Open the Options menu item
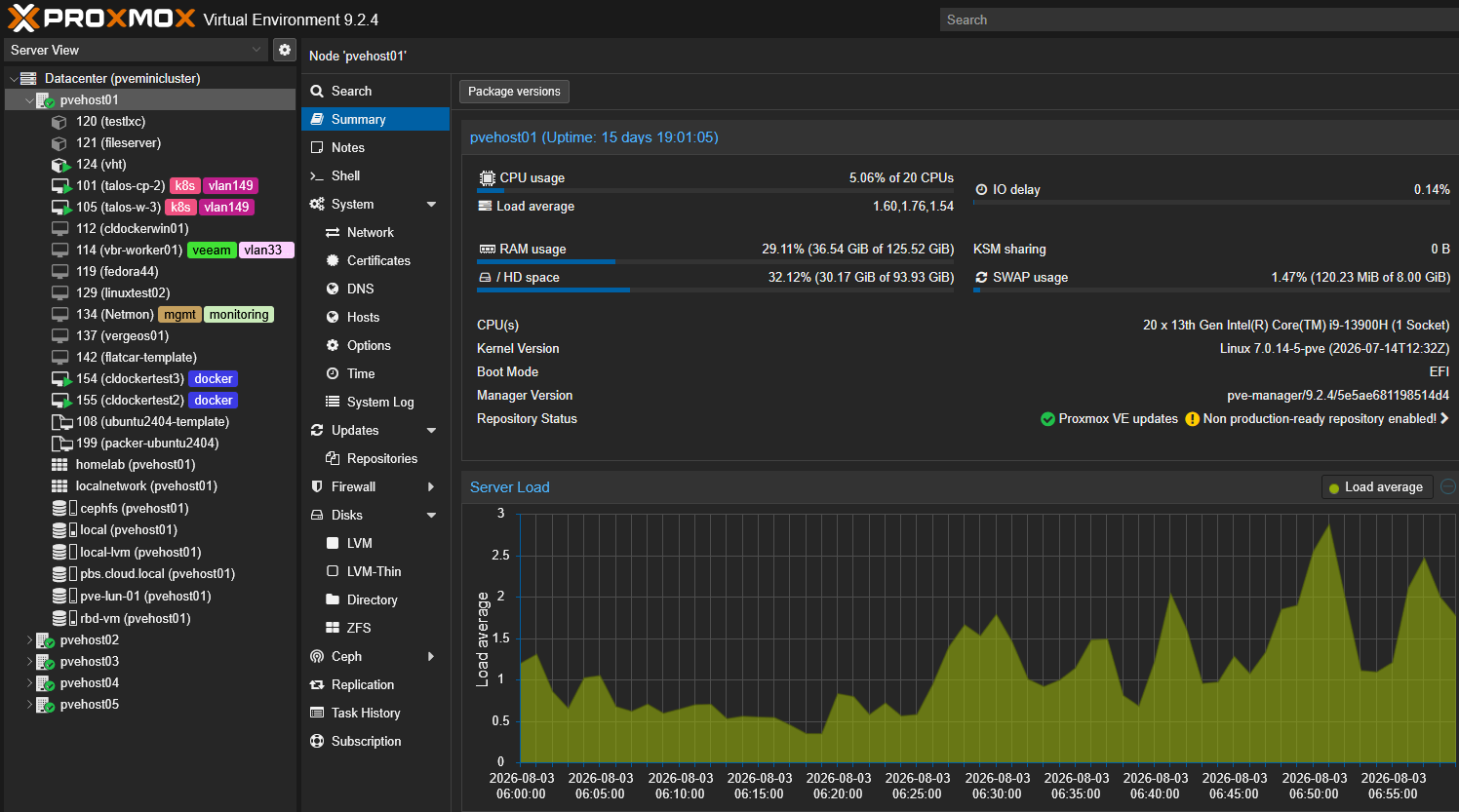 (375, 345)
